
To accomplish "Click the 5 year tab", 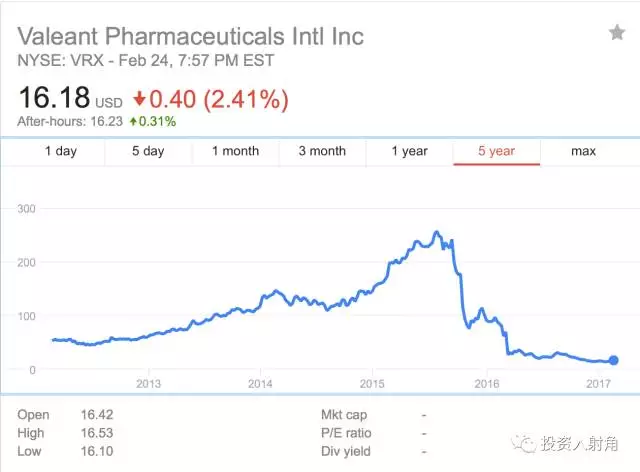I will (x=496, y=151).
